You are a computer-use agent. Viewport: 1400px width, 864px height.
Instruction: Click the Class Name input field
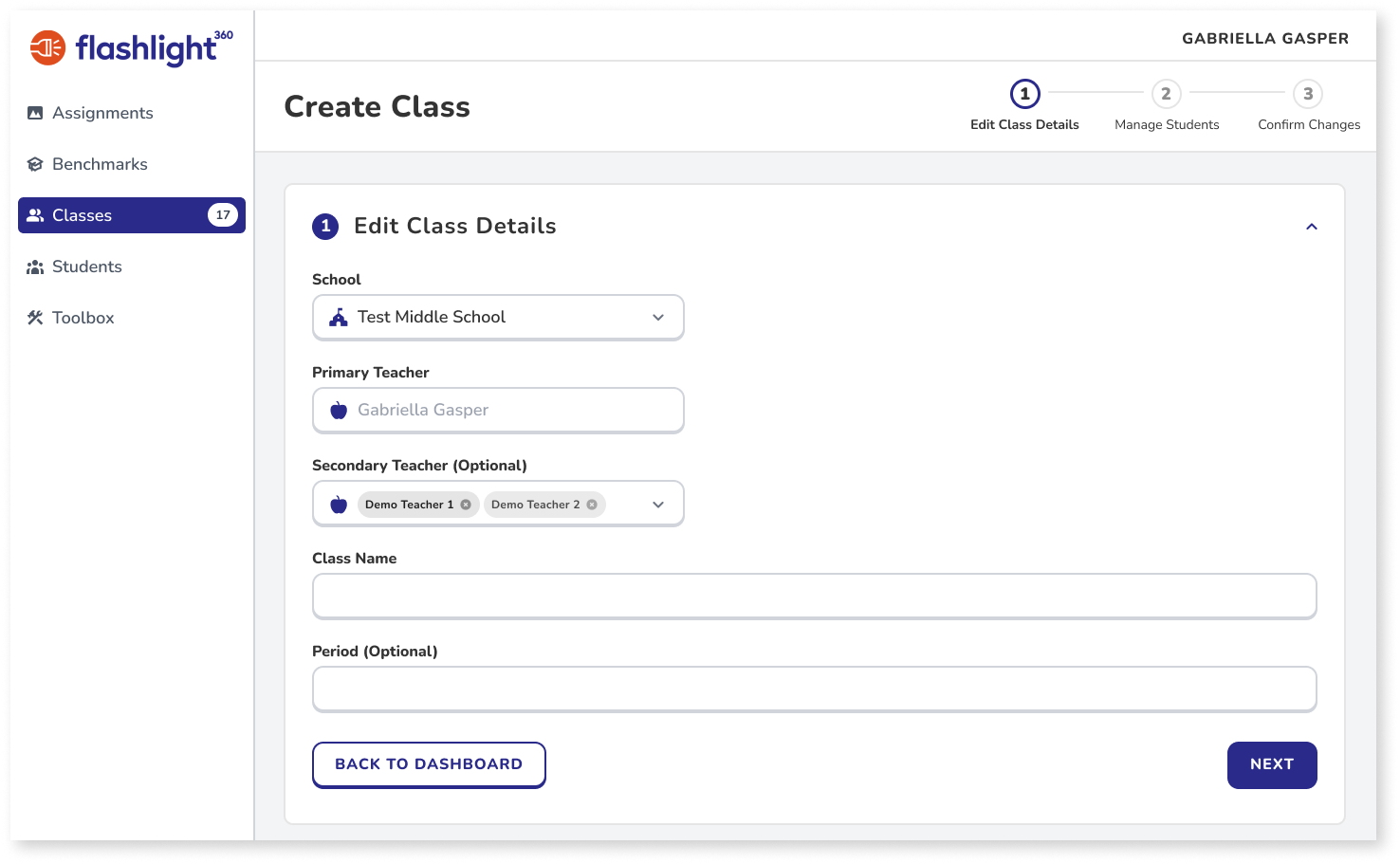coord(815,597)
